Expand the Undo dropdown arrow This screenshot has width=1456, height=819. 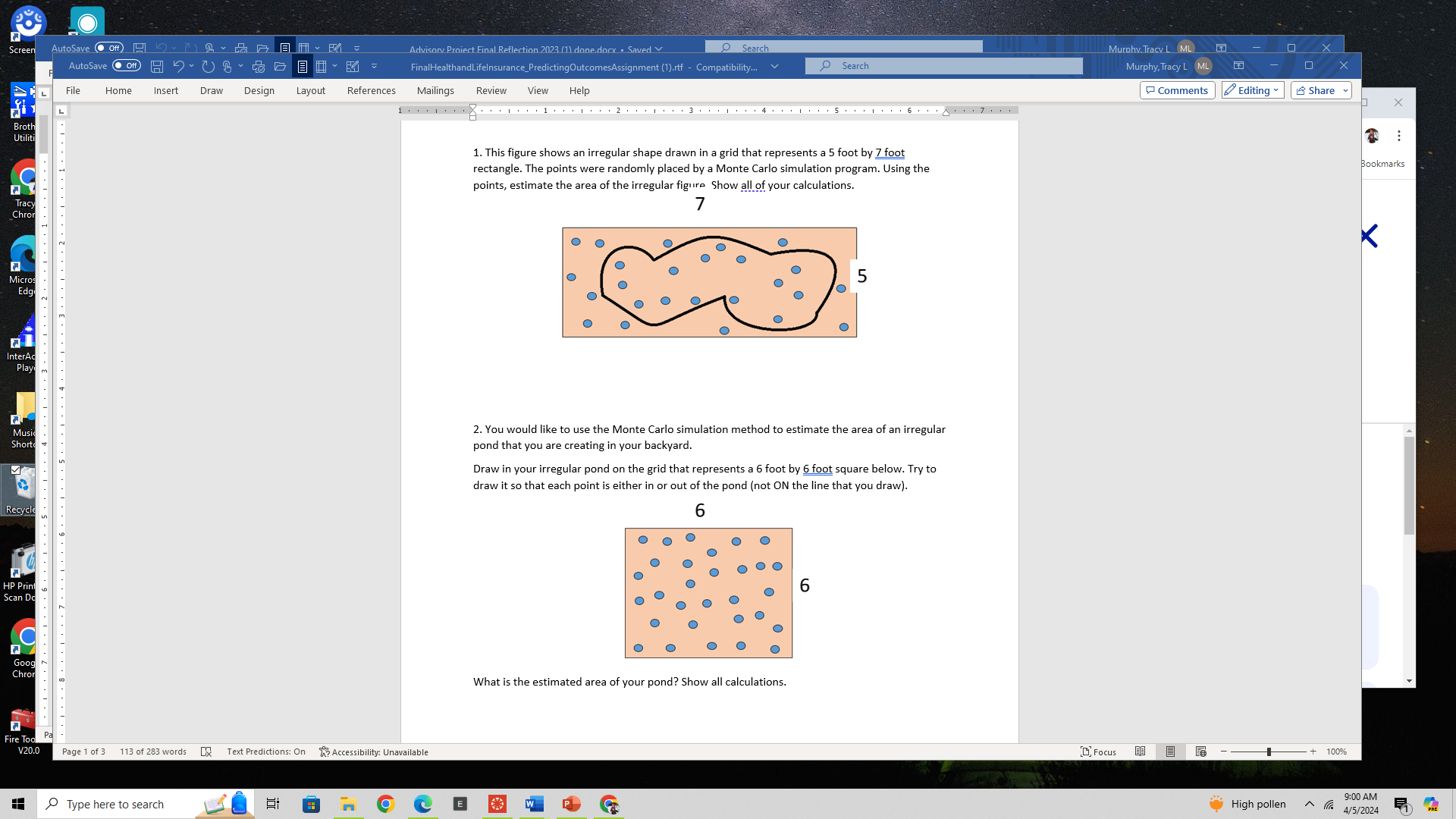[x=191, y=66]
